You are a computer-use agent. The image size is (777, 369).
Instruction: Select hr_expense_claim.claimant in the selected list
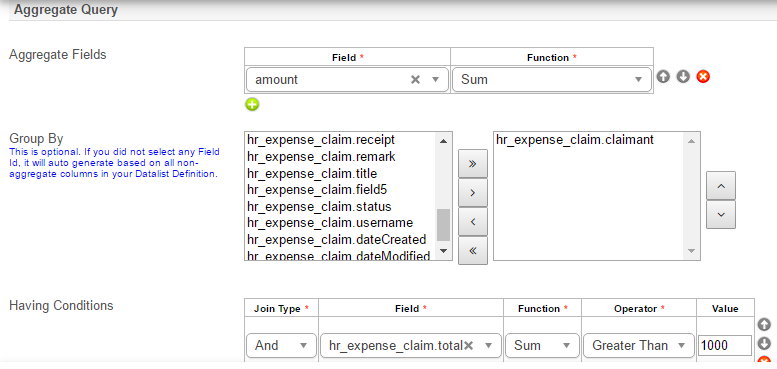pyautogui.click(x=575, y=140)
